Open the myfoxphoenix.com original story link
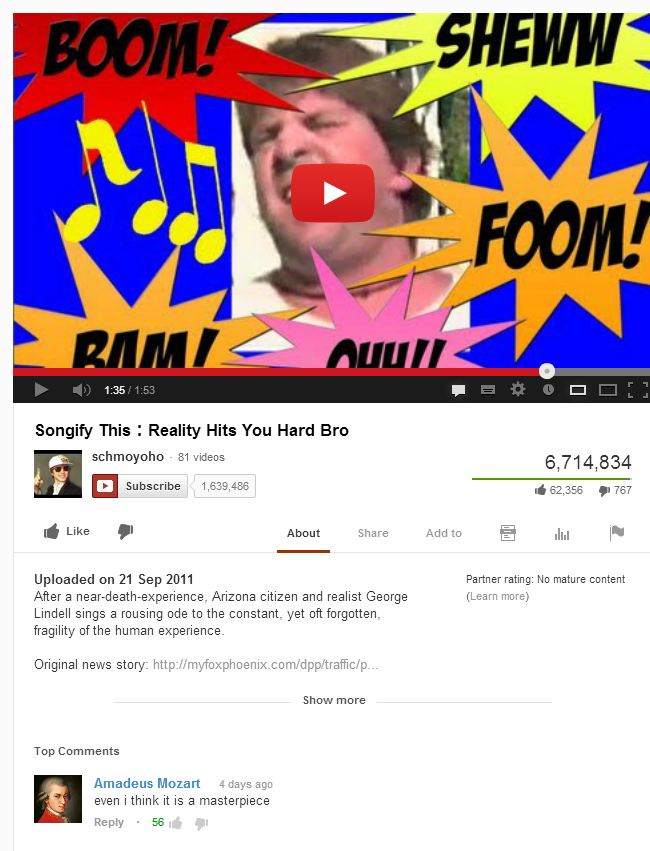 pos(266,664)
